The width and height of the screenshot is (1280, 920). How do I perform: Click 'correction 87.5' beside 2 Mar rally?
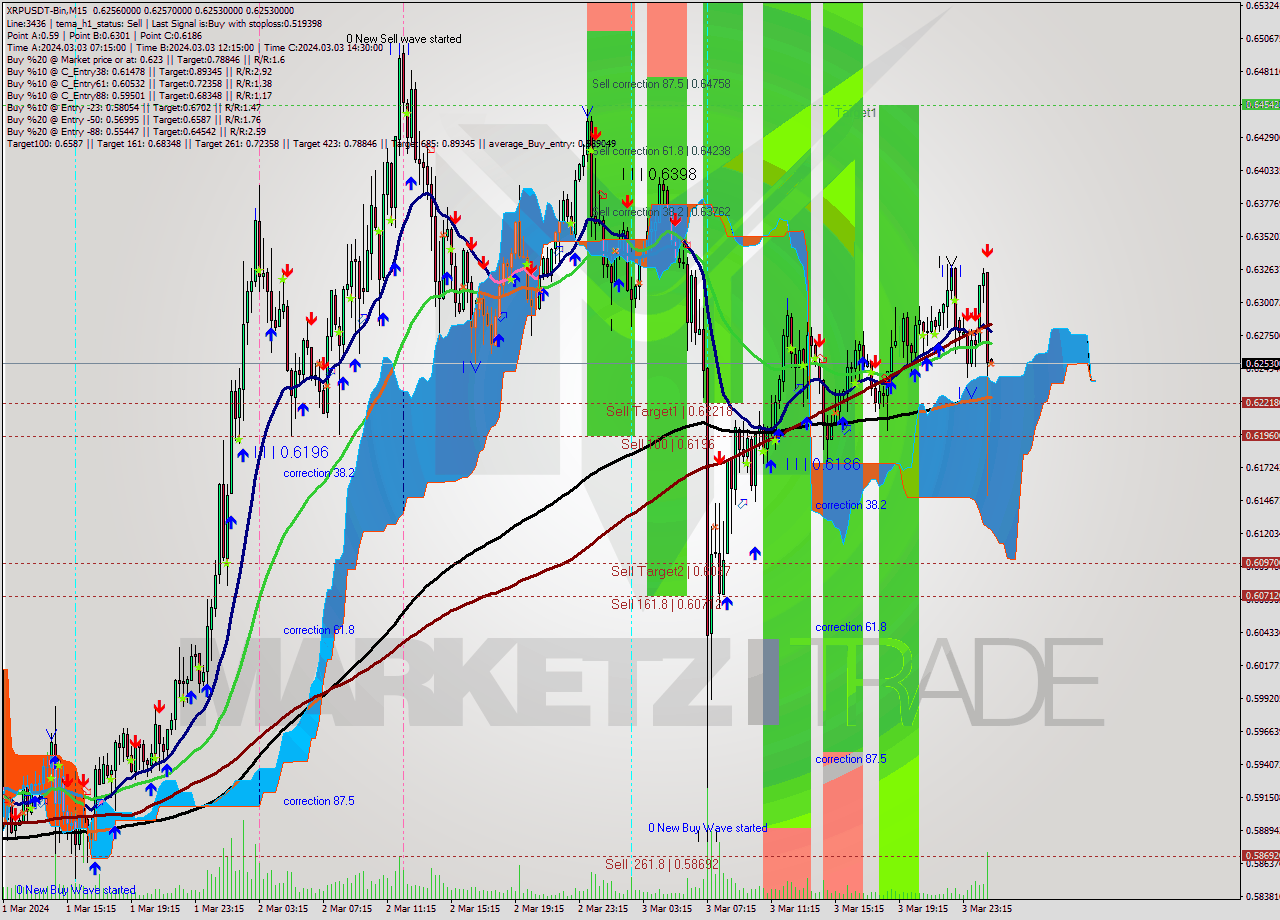coord(318,801)
